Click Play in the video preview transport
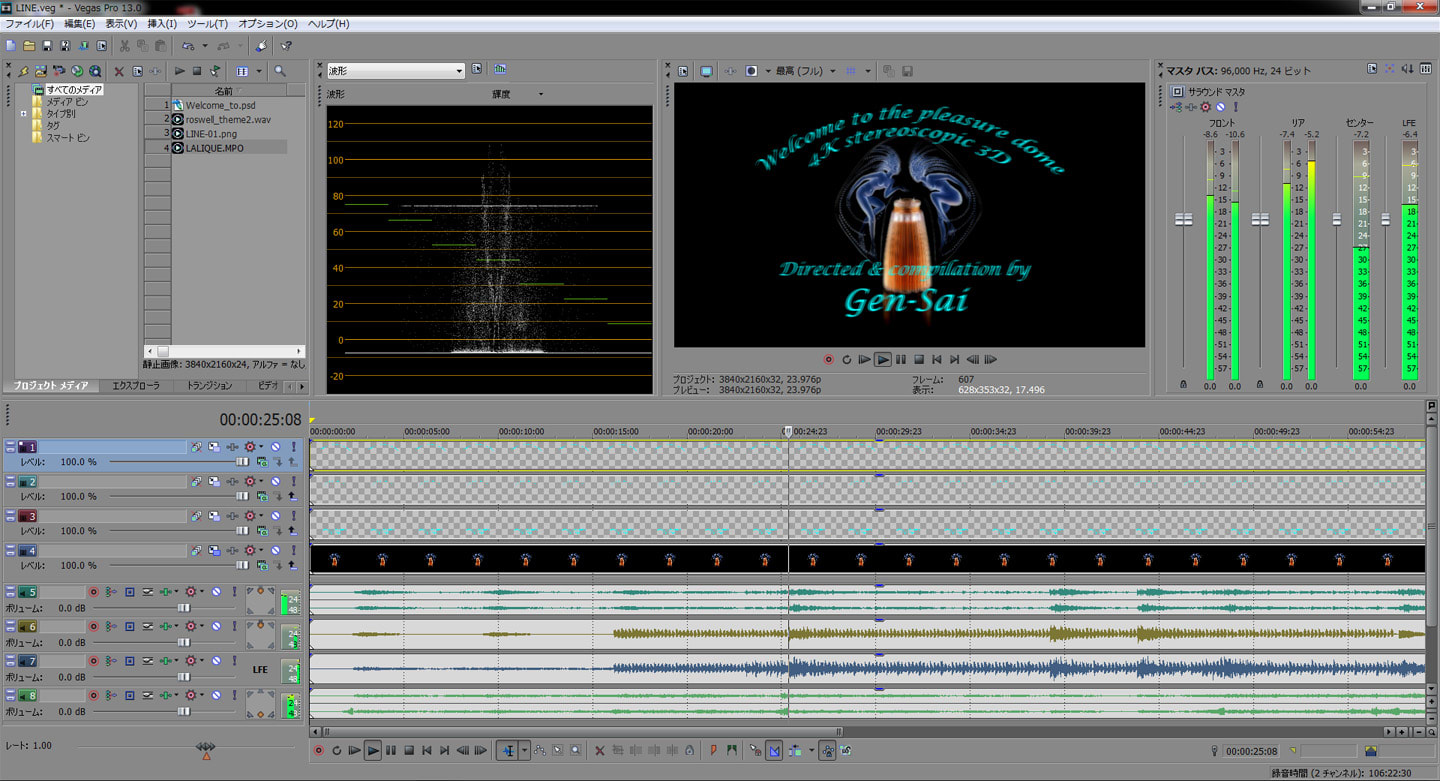Image resolution: width=1440 pixels, height=781 pixels. (x=883, y=359)
